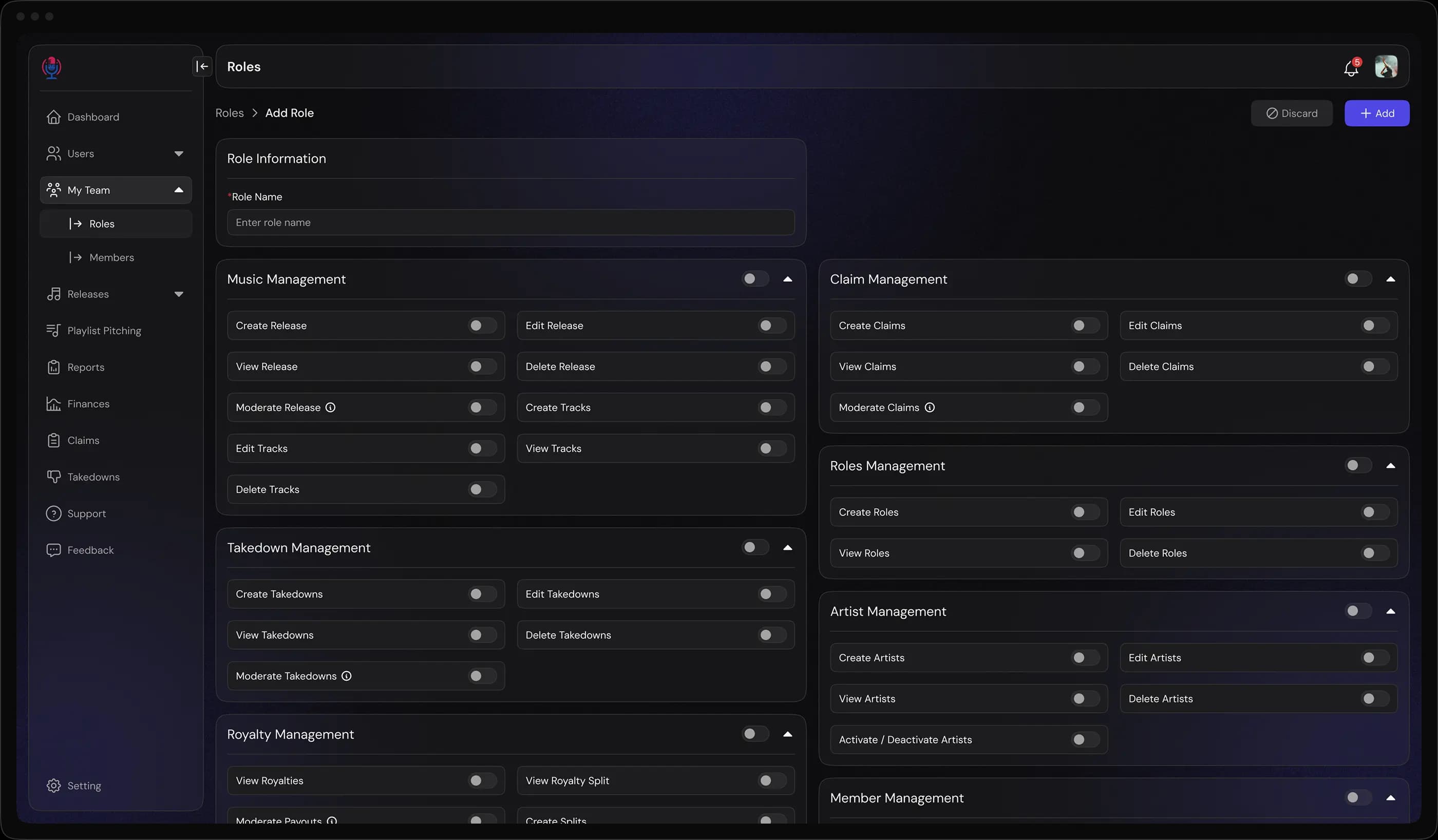Collapse the Takedown Management section
The width and height of the screenshot is (1438, 840).
pos(787,547)
